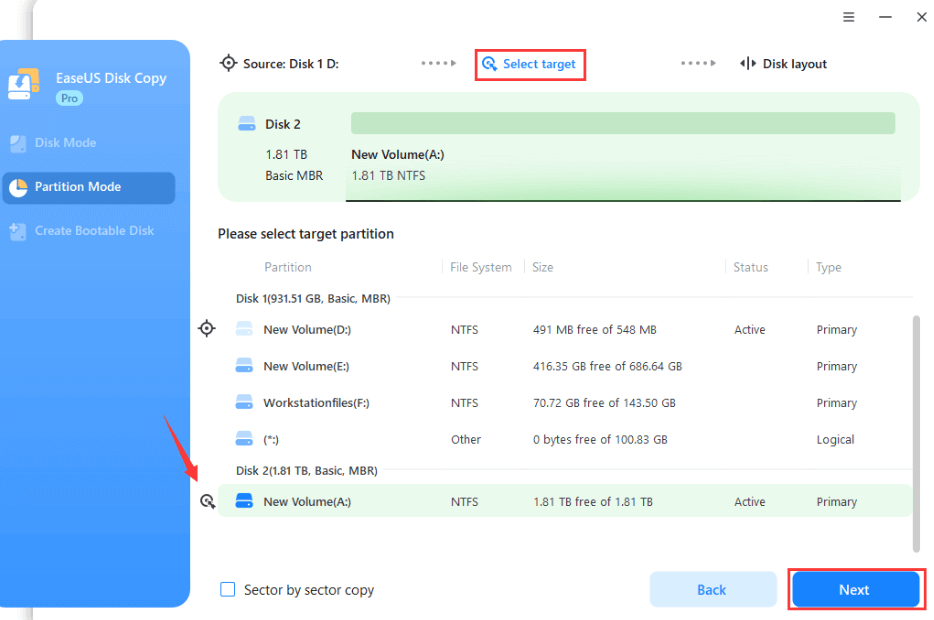Click the Next button
The image size is (934, 620).
point(855,590)
